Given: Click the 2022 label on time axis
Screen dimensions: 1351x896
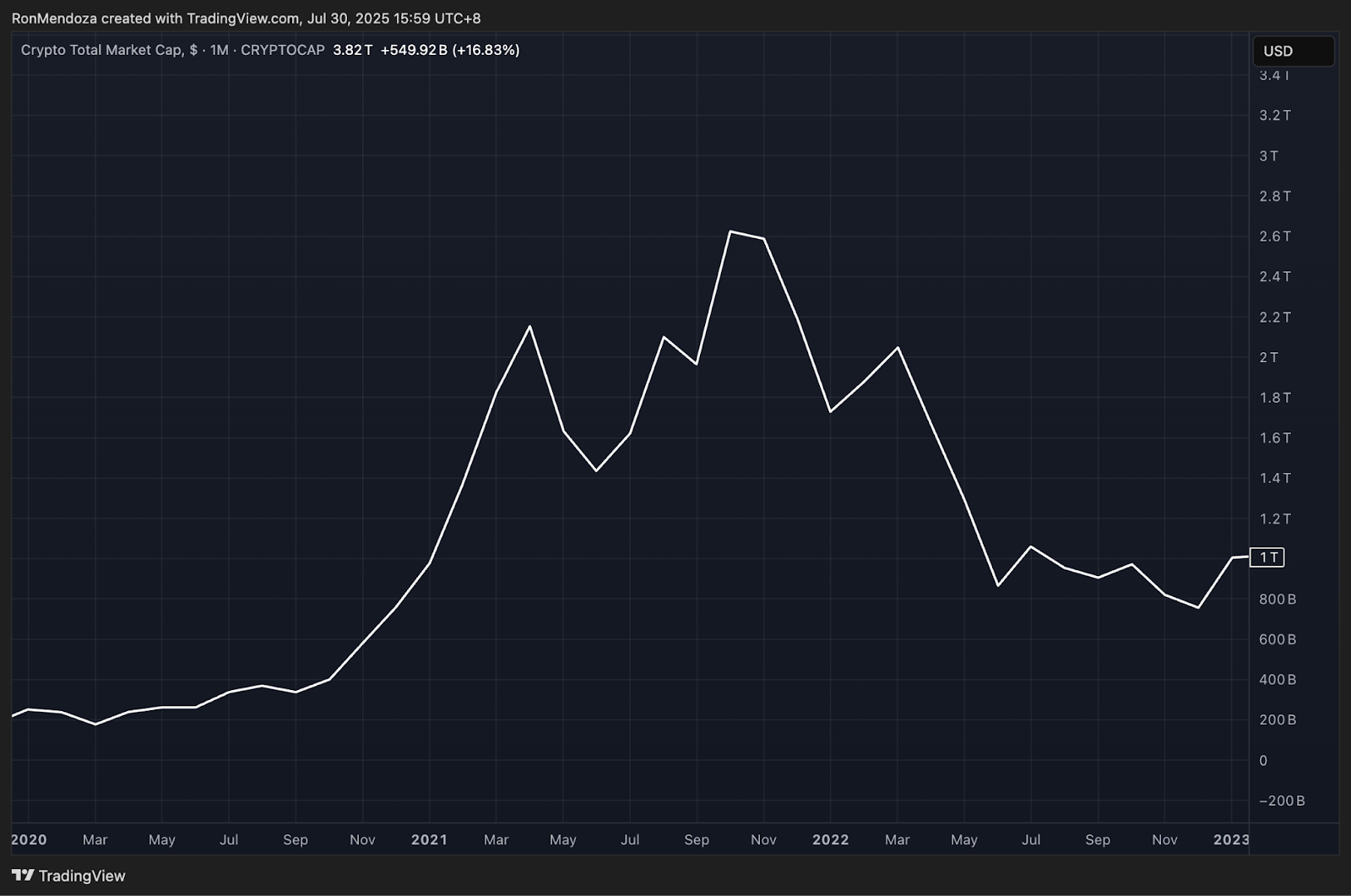Looking at the screenshot, I should [x=830, y=839].
